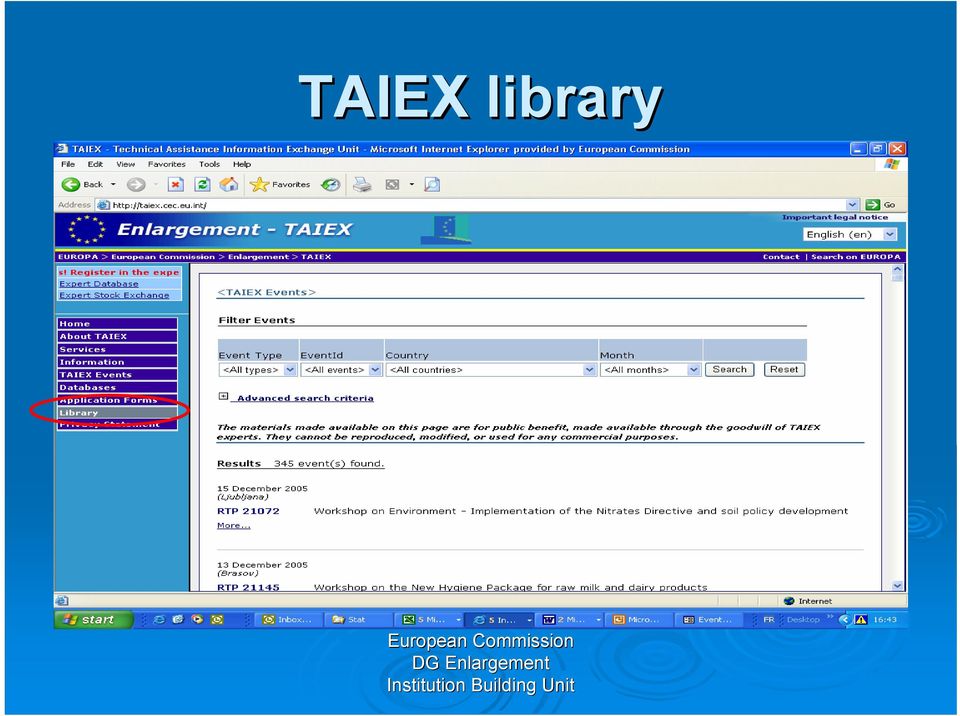Click the RTP 21072 event code

pyautogui.click(x=248, y=511)
